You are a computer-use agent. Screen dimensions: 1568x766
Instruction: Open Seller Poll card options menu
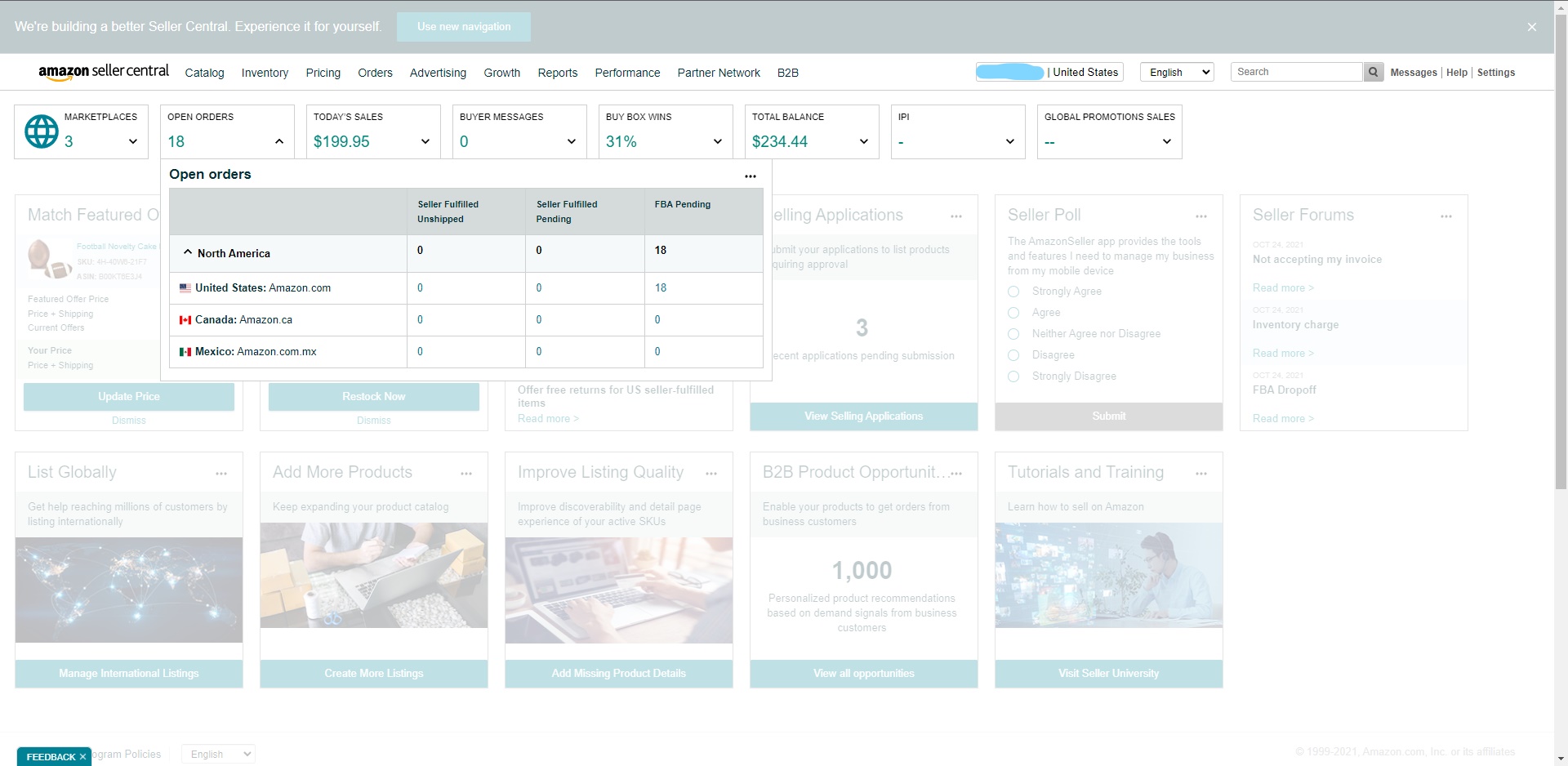point(1201,216)
